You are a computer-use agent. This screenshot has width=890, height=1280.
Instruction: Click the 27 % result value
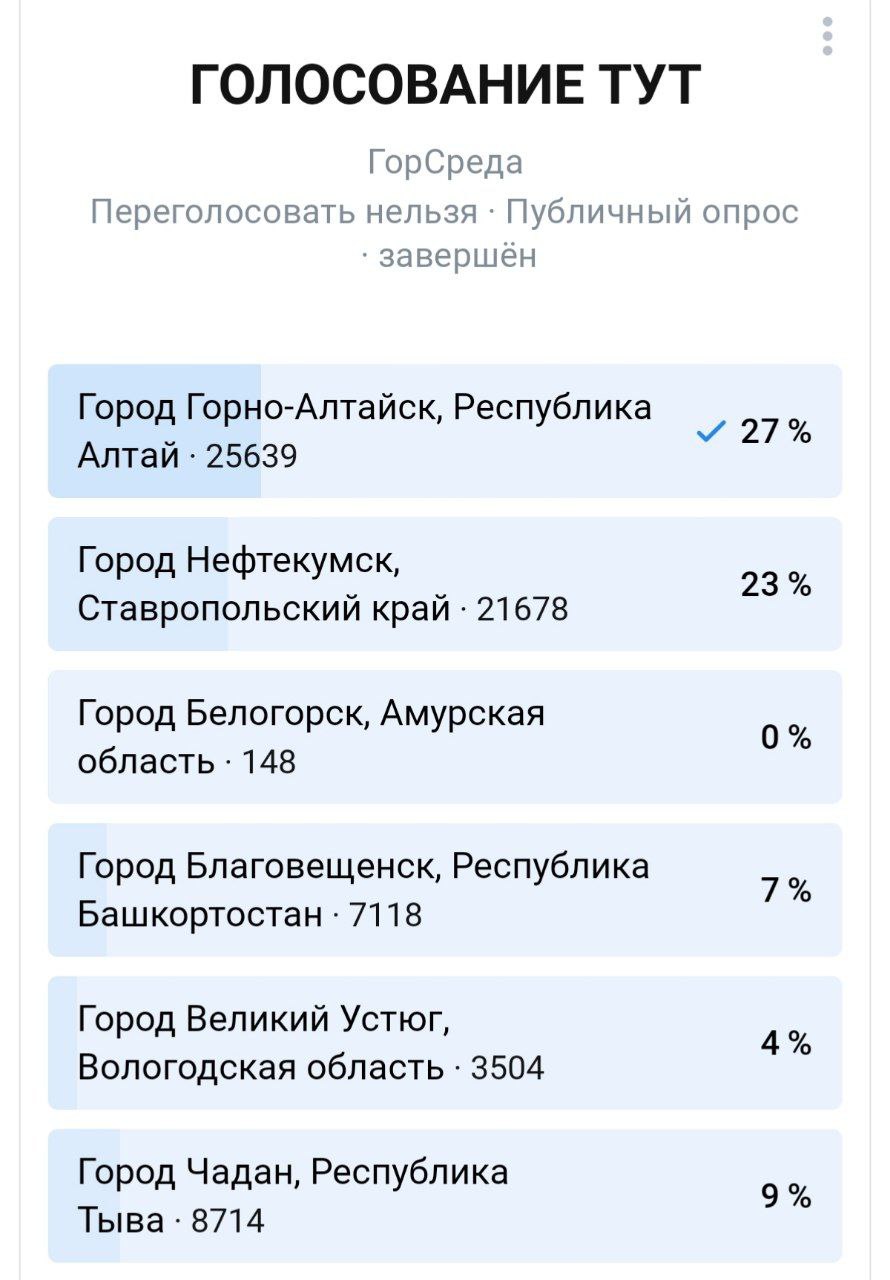[776, 432]
